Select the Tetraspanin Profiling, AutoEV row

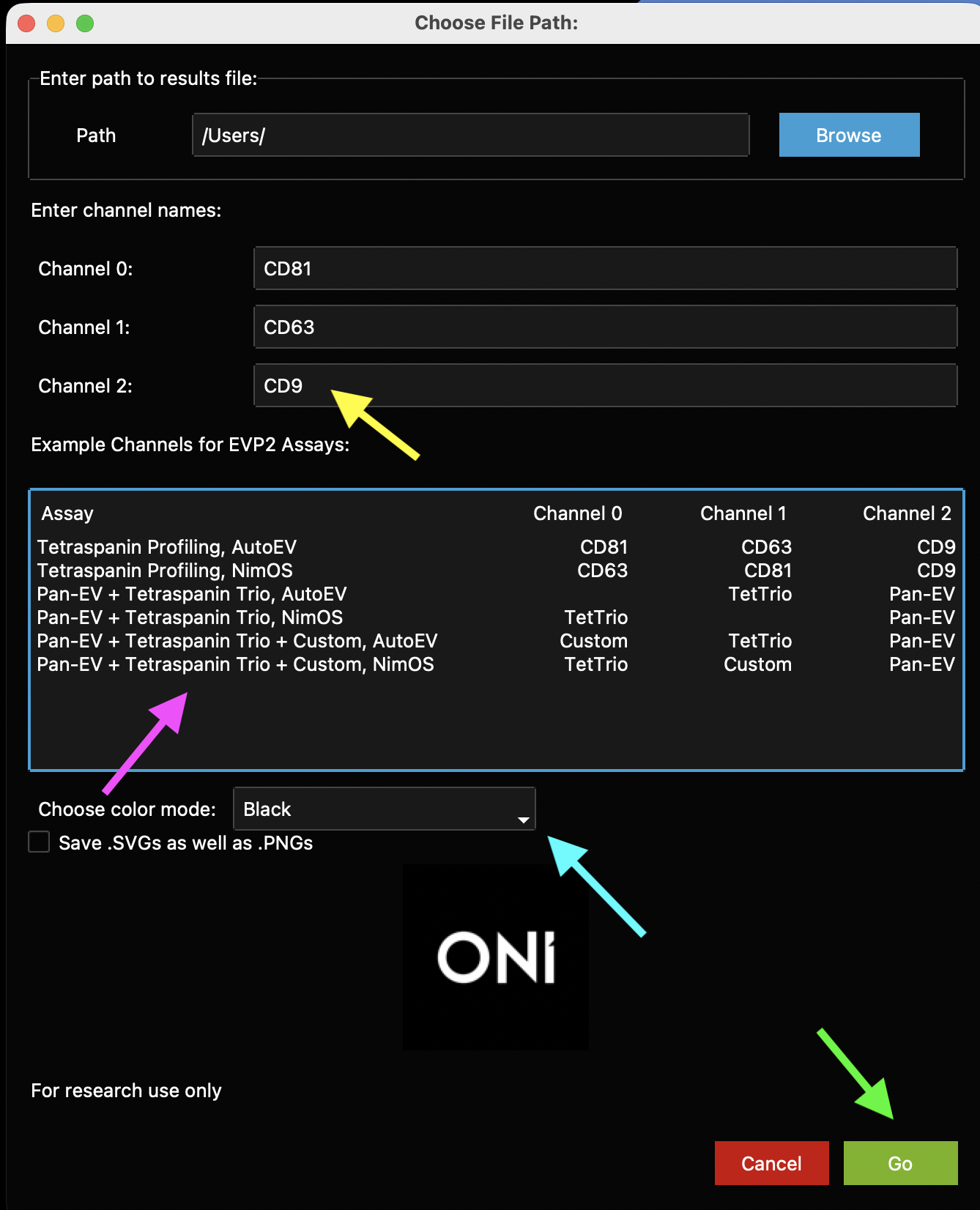tap(167, 547)
